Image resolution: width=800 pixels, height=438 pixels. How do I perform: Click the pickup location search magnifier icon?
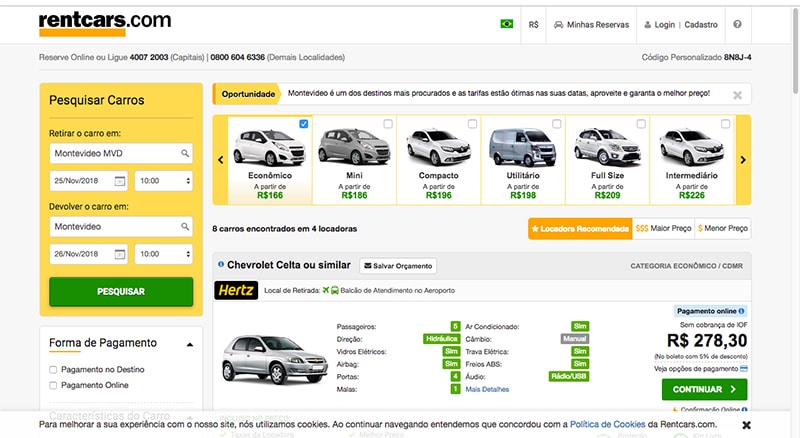click(x=185, y=153)
